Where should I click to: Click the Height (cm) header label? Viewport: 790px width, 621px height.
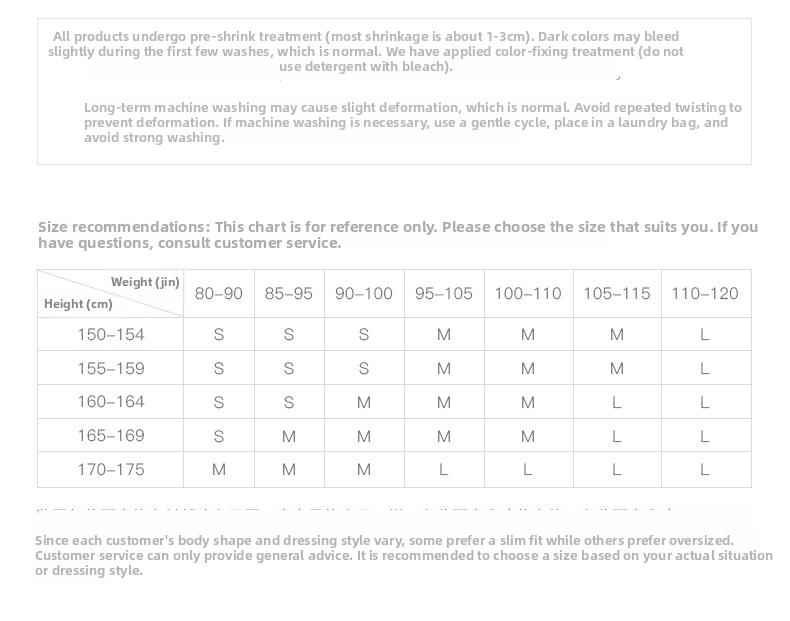(78, 304)
